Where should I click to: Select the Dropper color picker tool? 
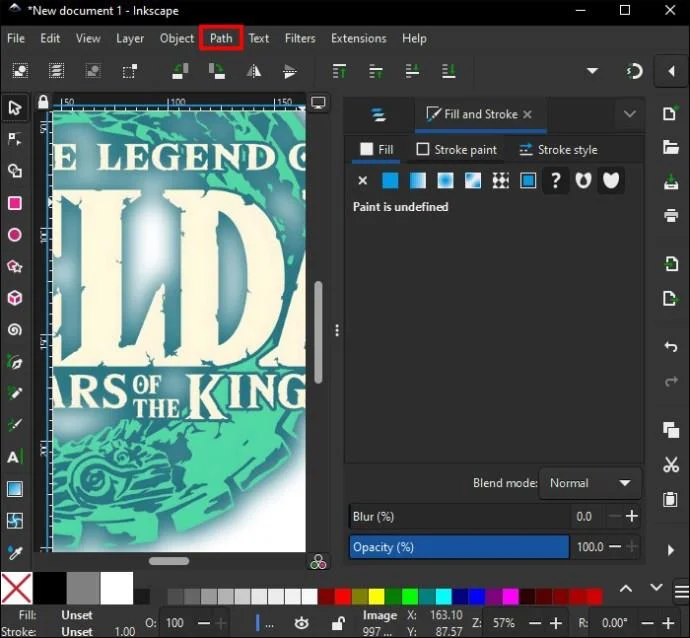pyautogui.click(x=15, y=553)
